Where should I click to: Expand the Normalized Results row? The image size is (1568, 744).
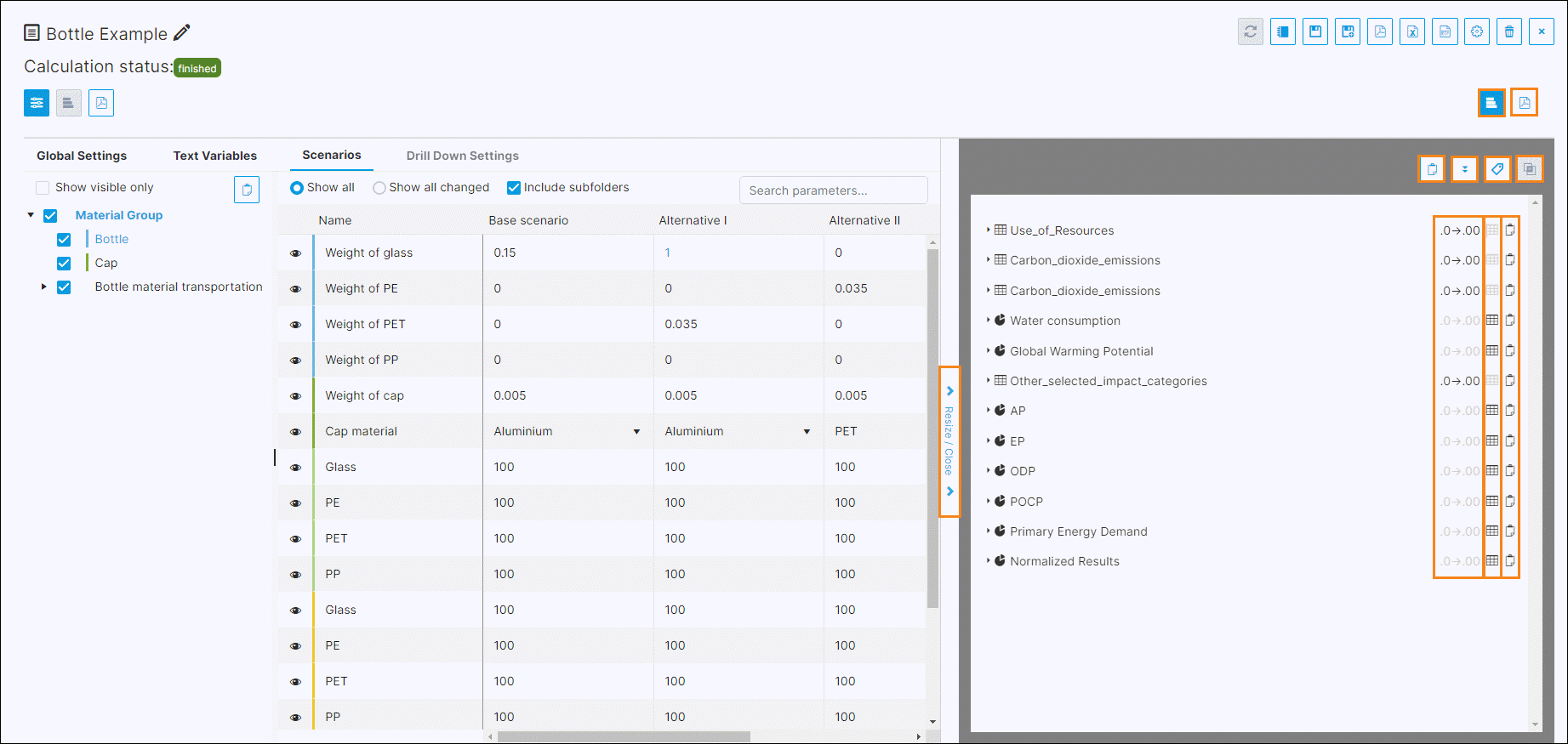pos(989,560)
